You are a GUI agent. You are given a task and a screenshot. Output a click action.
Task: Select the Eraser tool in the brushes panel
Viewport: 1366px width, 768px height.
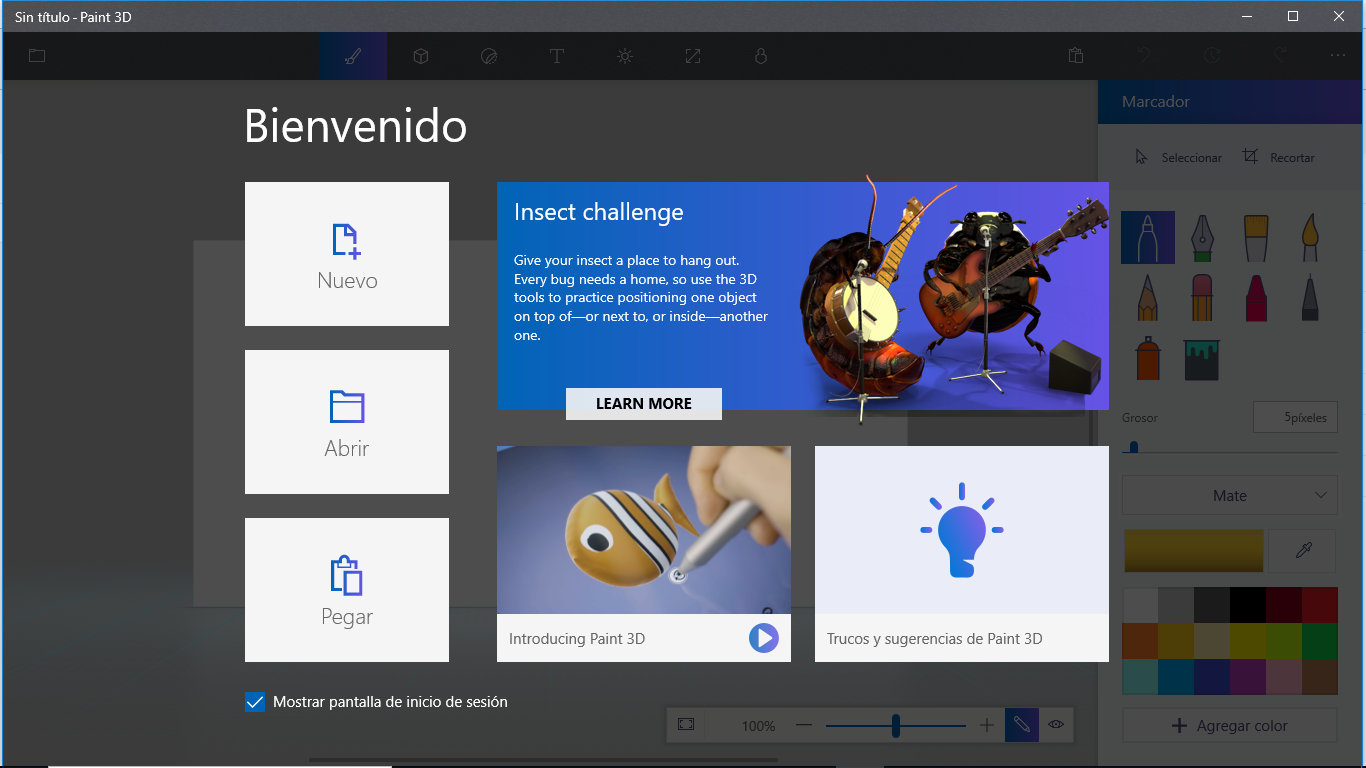point(1201,298)
